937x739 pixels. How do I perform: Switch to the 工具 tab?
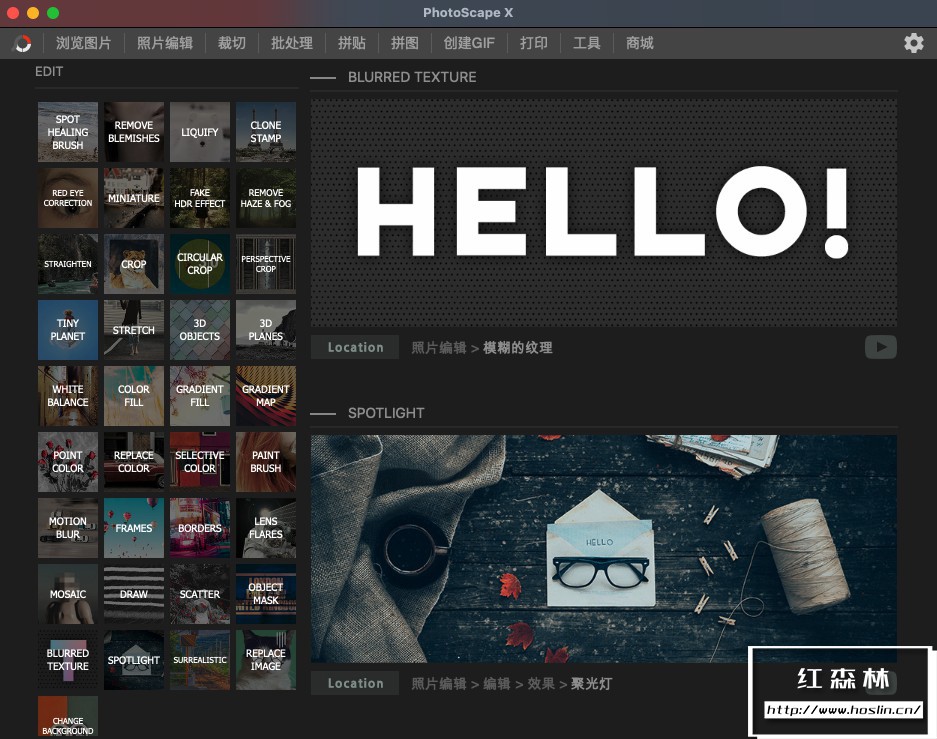point(587,43)
